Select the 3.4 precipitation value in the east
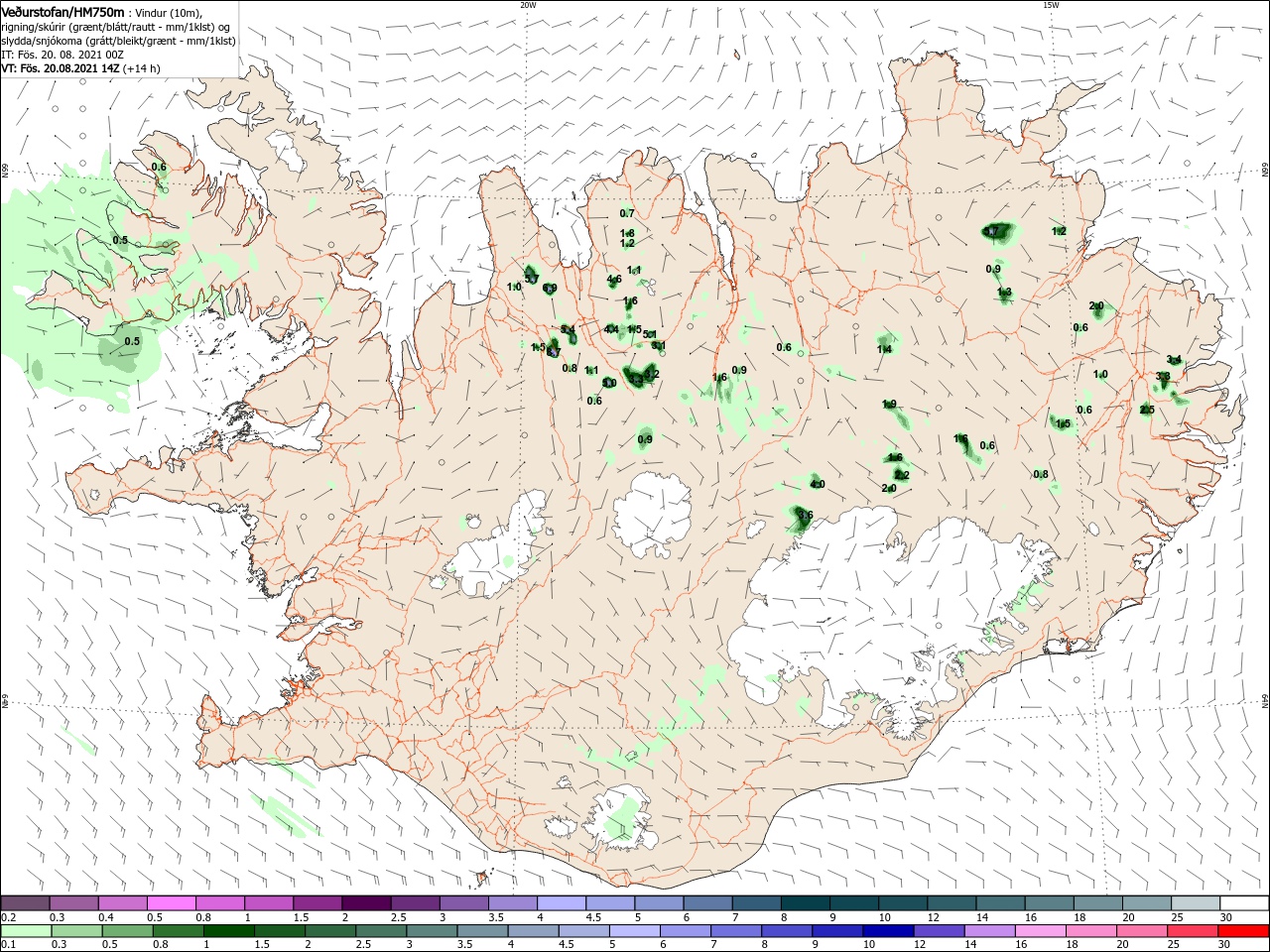The width and height of the screenshot is (1270, 952). click(1174, 359)
